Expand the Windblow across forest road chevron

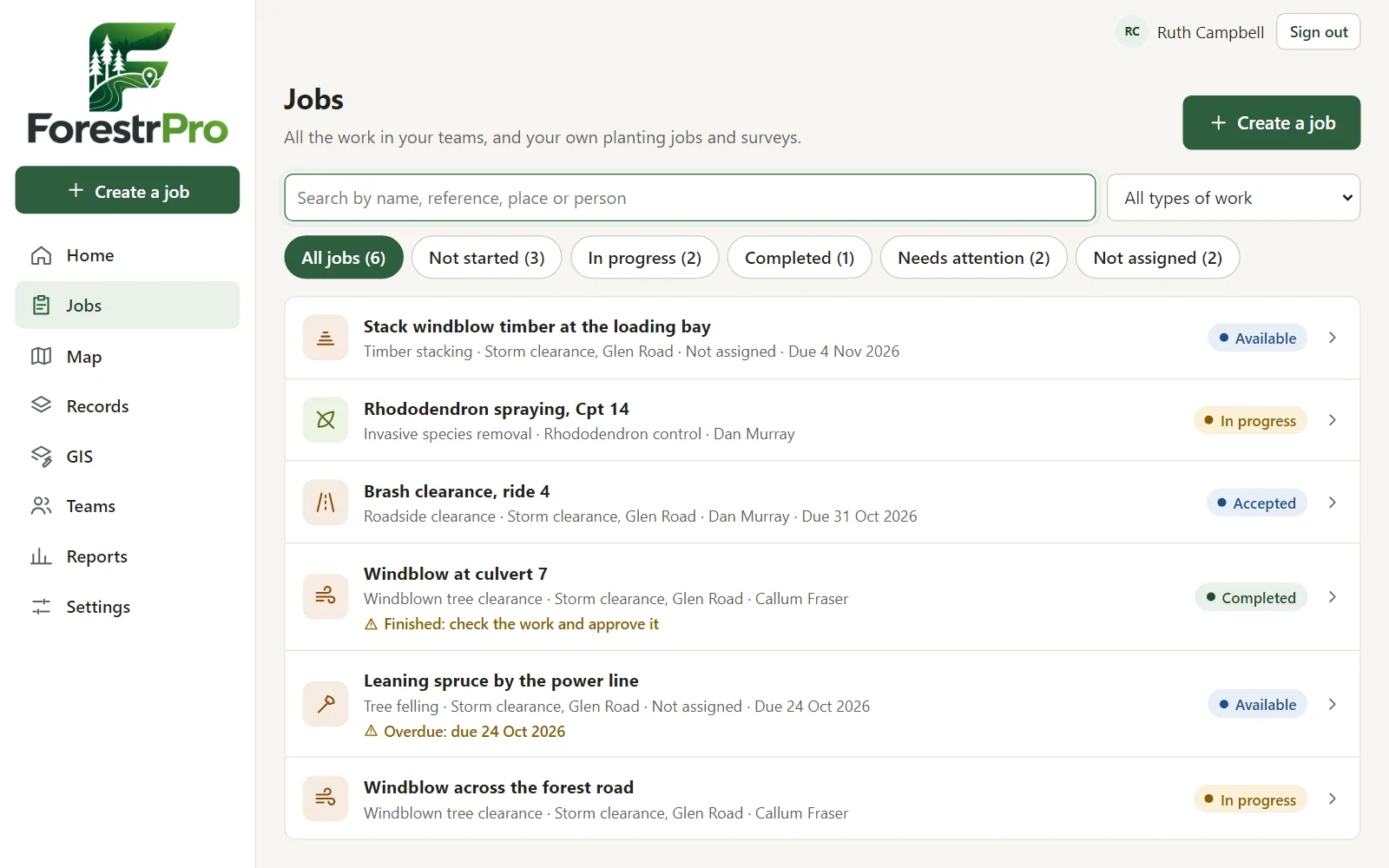[x=1332, y=799]
